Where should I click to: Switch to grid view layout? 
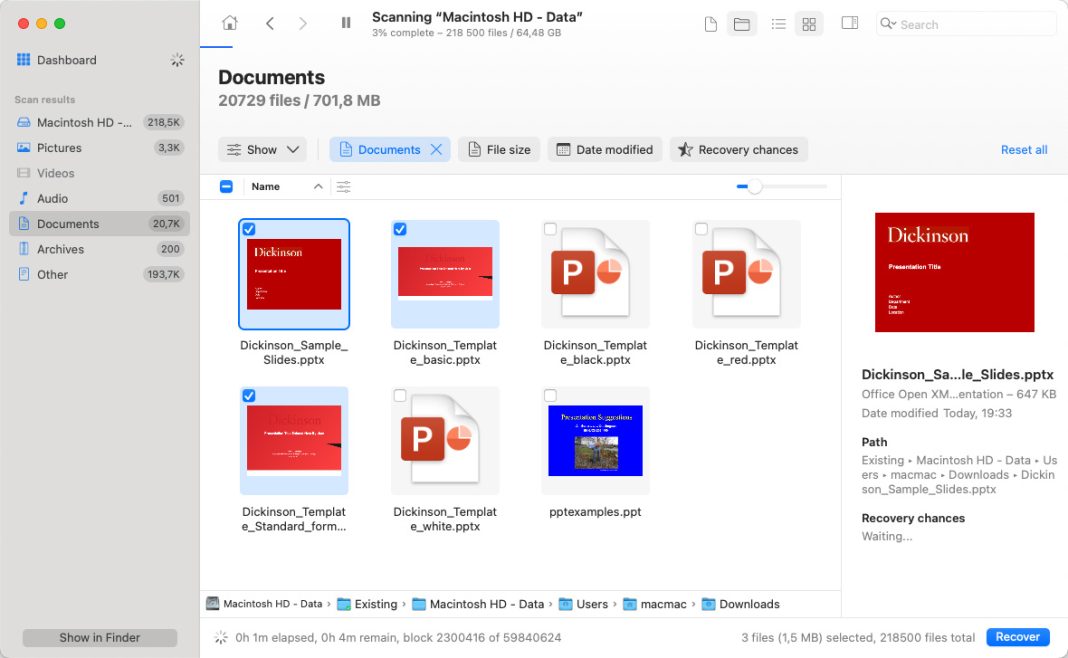pos(809,23)
